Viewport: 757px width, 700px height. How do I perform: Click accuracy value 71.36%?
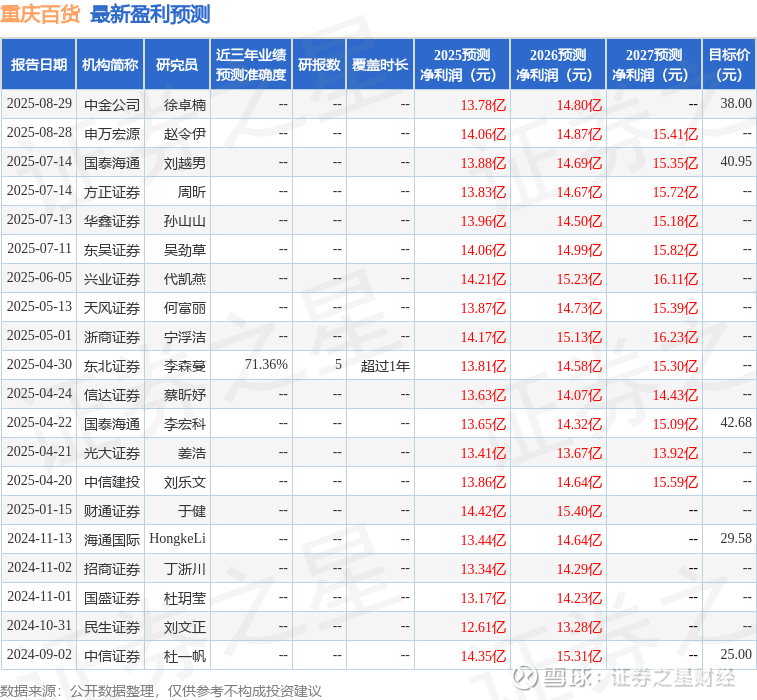tap(266, 365)
